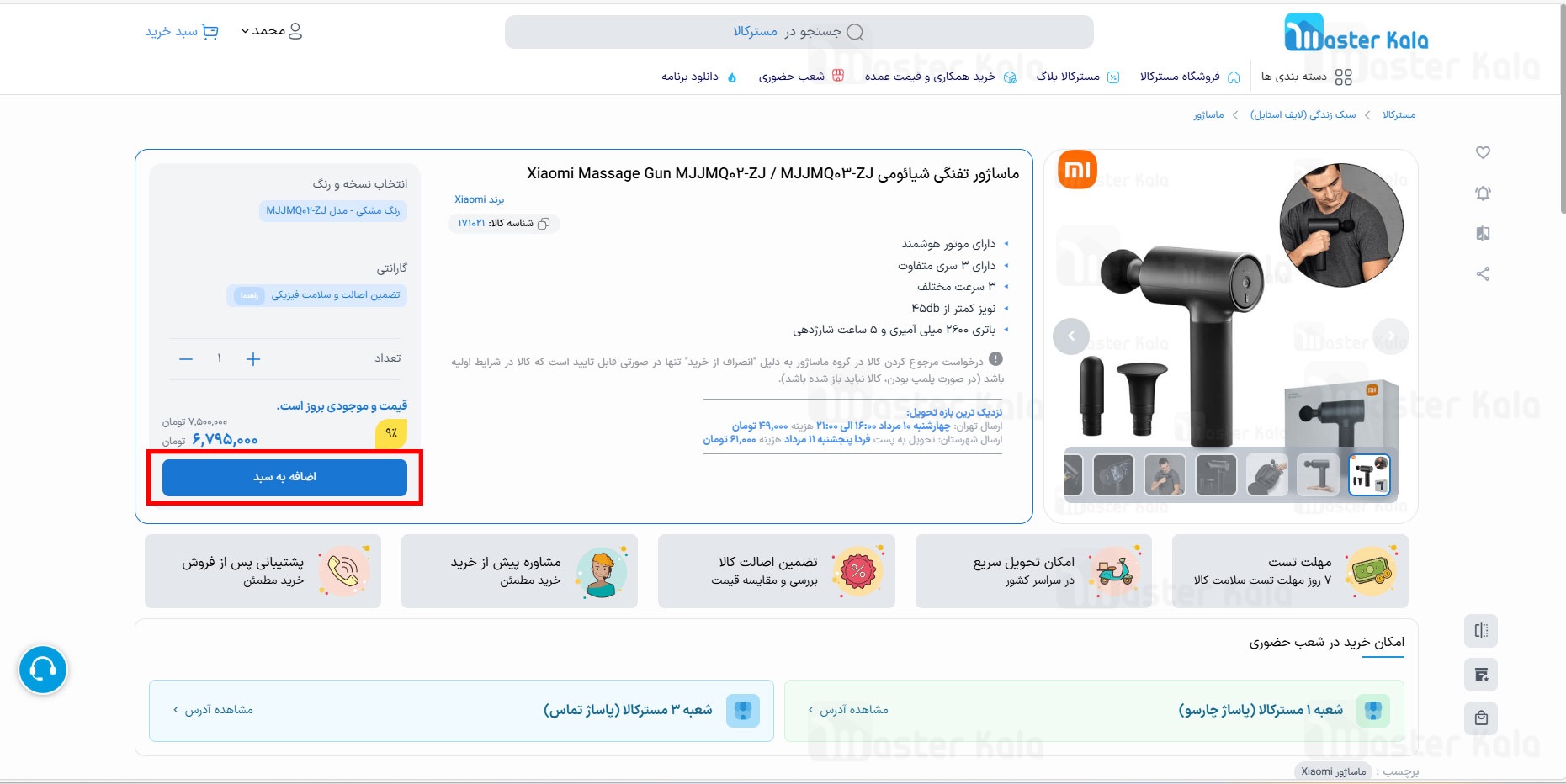
Task: Click دانلود برنامه in the navigation bar
Action: [699, 77]
